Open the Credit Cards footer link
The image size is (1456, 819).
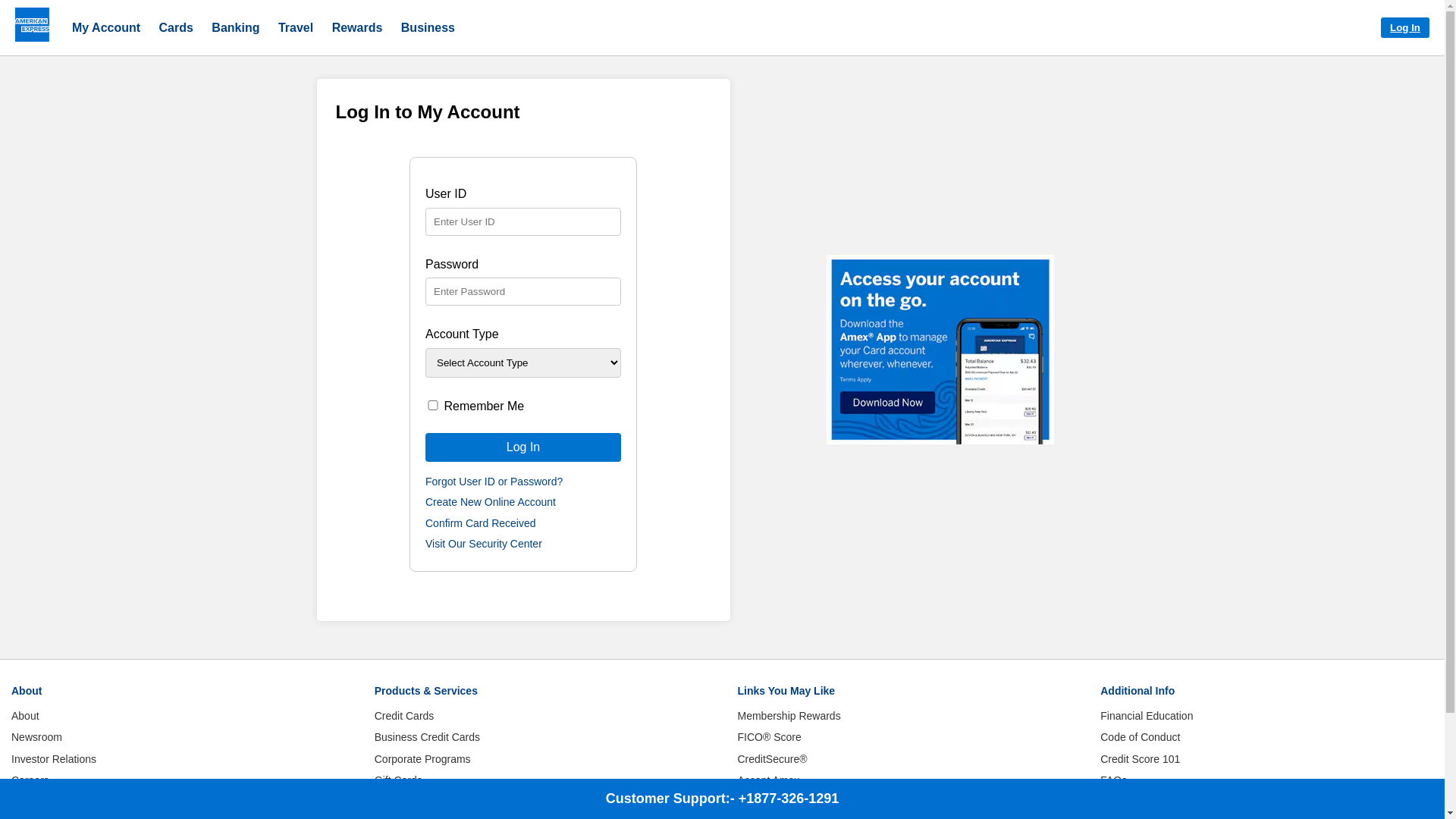pos(404,716)
